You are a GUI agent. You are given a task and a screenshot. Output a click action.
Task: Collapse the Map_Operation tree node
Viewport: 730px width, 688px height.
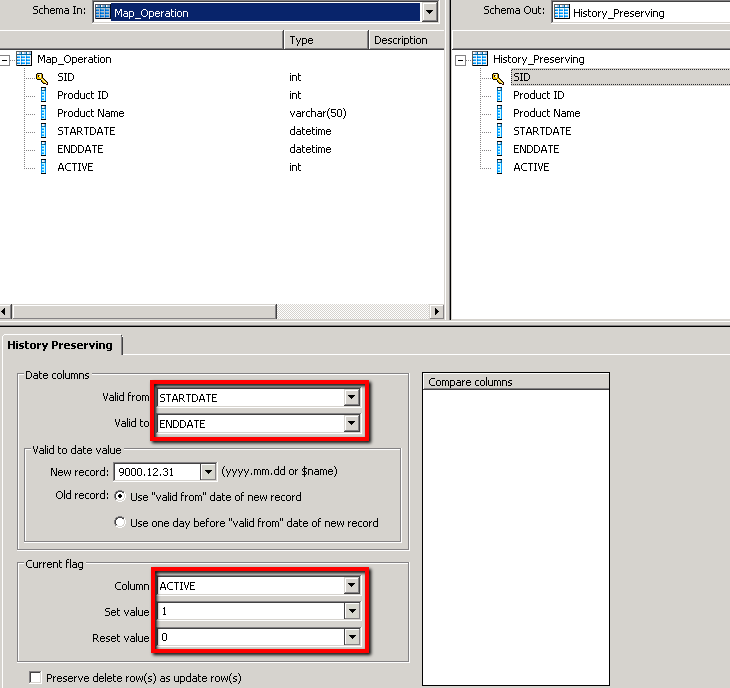(x=5, y=60)
